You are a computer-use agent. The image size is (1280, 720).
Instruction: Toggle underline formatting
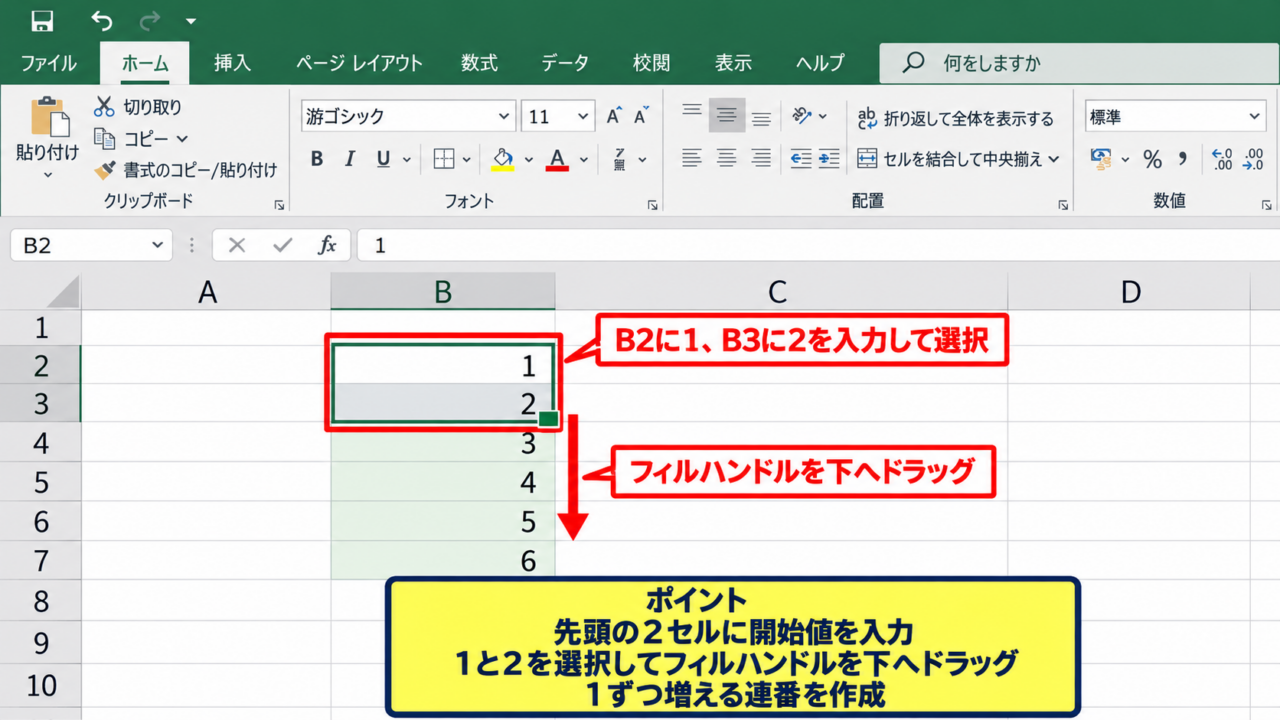383,159
